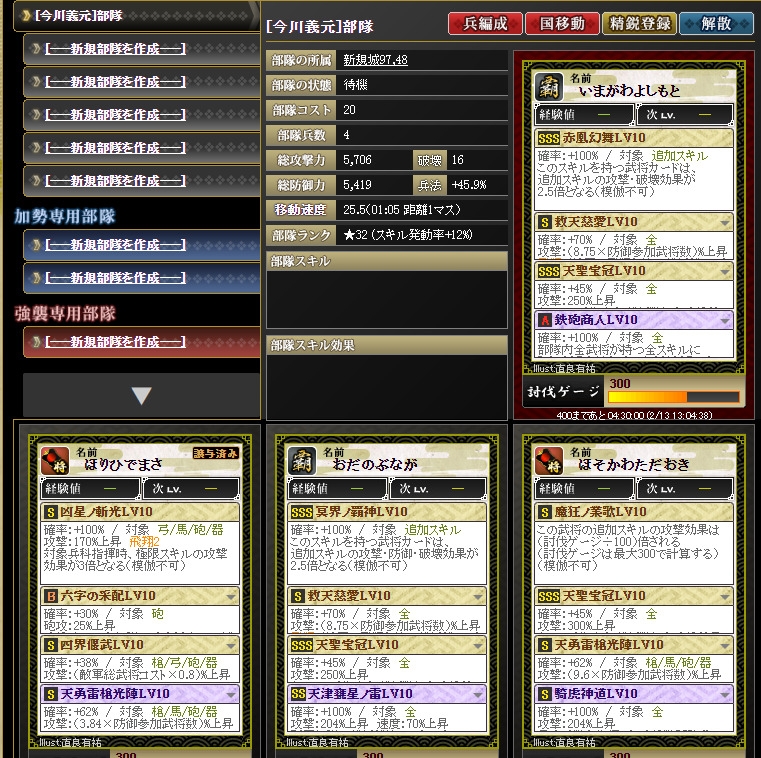Open the 新規城97.48 location link

pyautogui.click(x=375, y=60)
